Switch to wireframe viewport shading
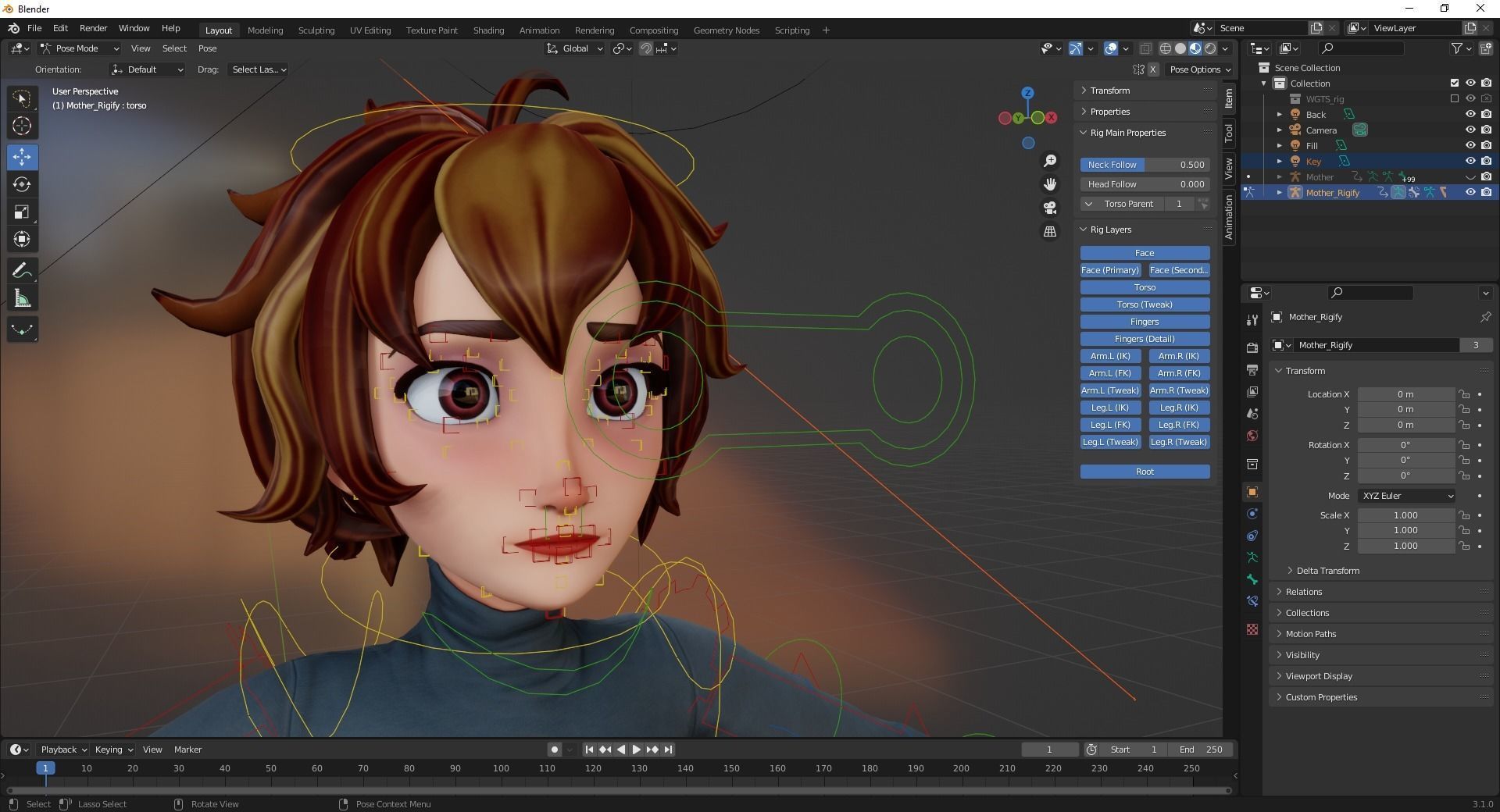1500x812 pixels. click(x=1166, y=48)
